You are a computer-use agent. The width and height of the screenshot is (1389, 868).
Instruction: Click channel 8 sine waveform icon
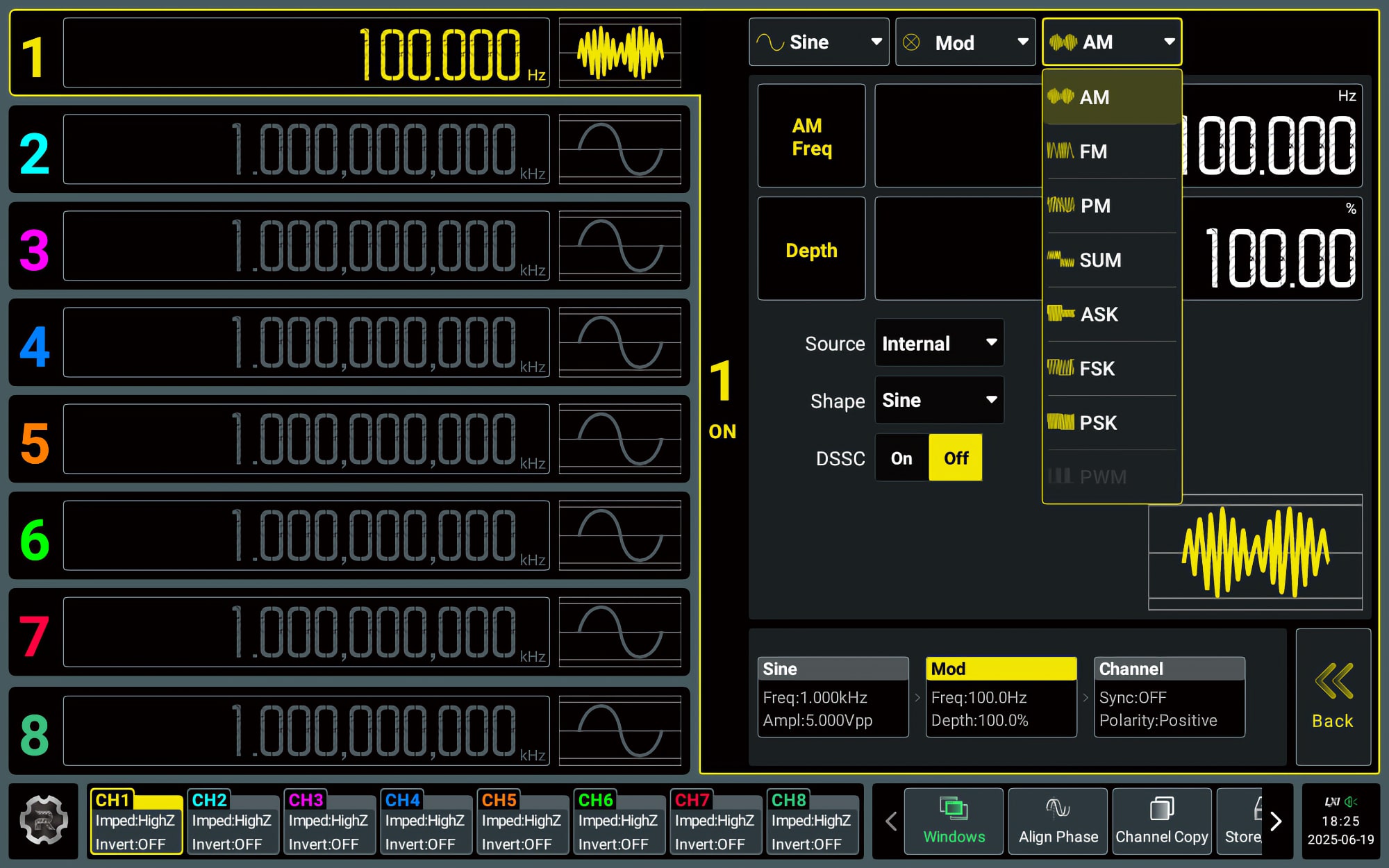620,731
